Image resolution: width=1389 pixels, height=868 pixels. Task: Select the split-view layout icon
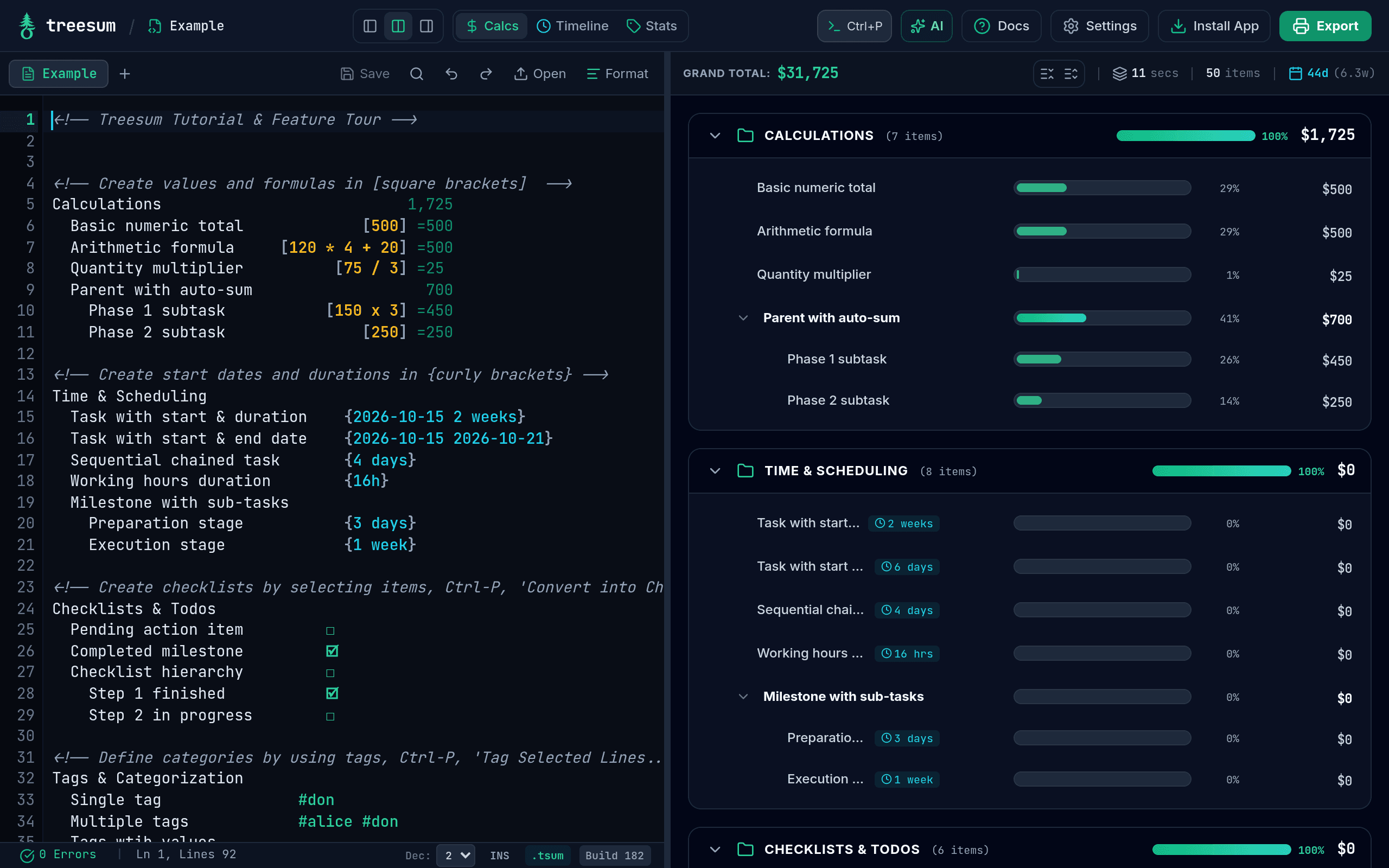tap(398, 26)
